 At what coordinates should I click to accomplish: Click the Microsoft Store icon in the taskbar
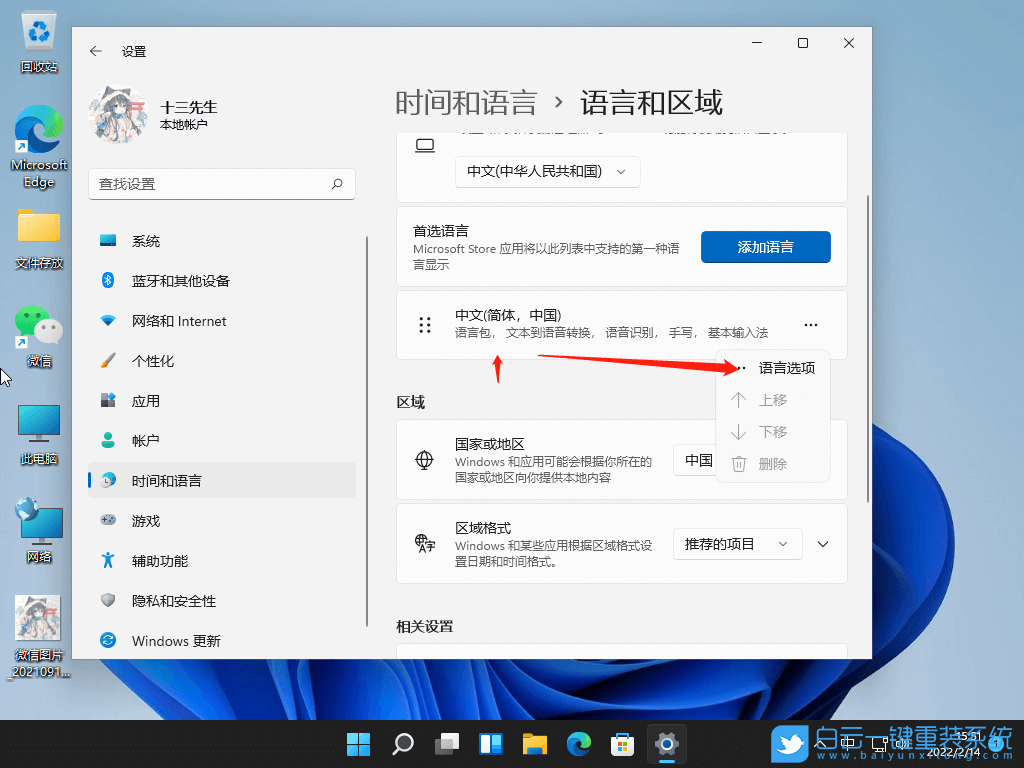[x=622, y=744]
